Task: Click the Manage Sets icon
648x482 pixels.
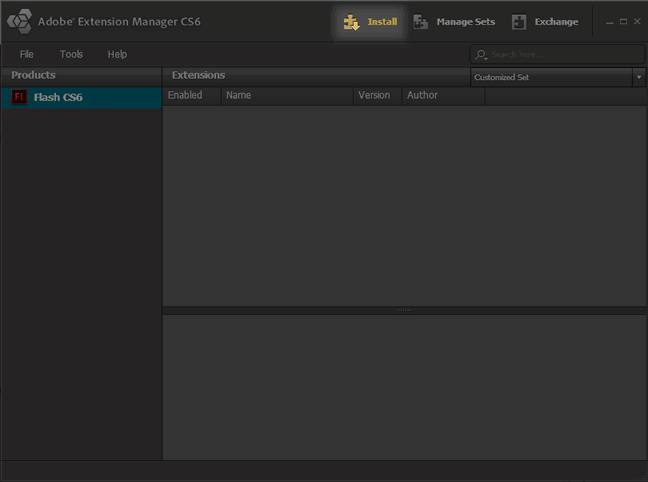Action: click(421, 22)
